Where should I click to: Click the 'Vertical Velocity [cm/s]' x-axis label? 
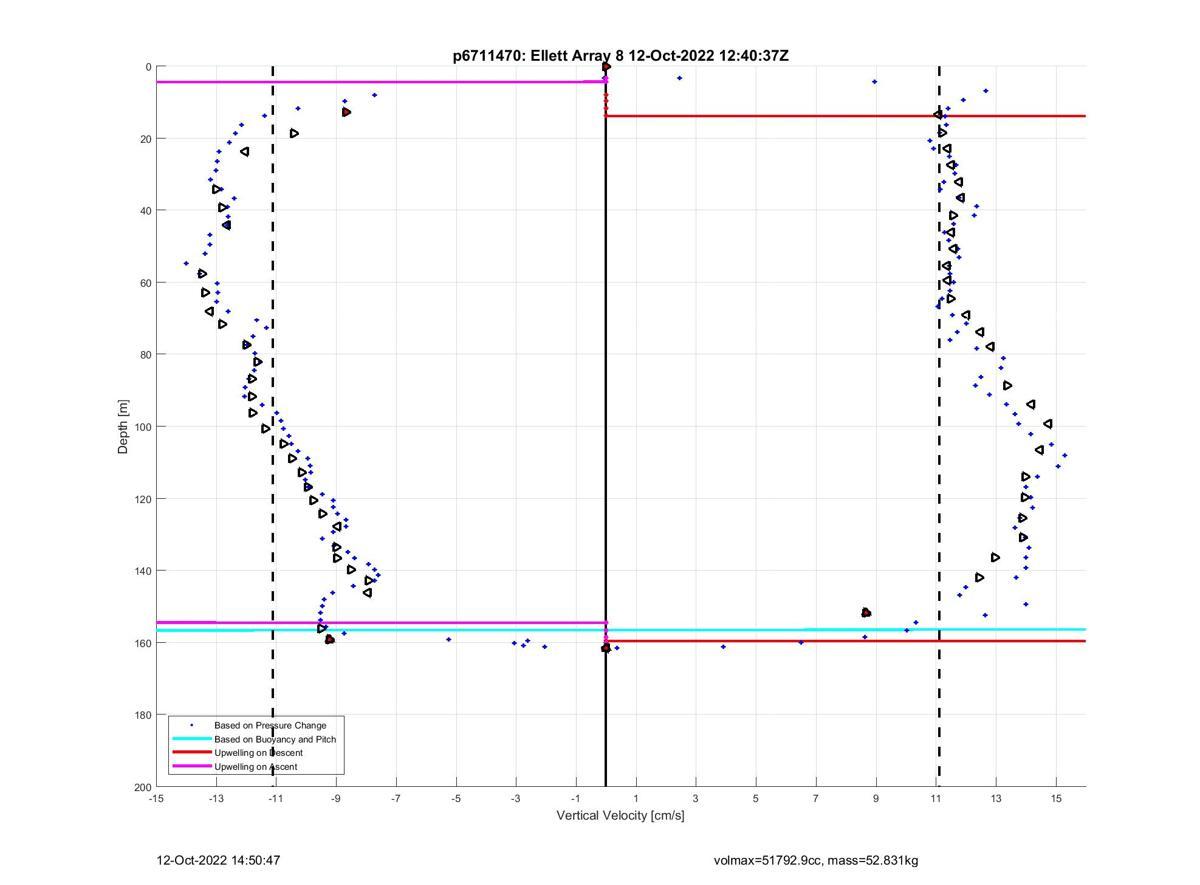click(620, 815)
